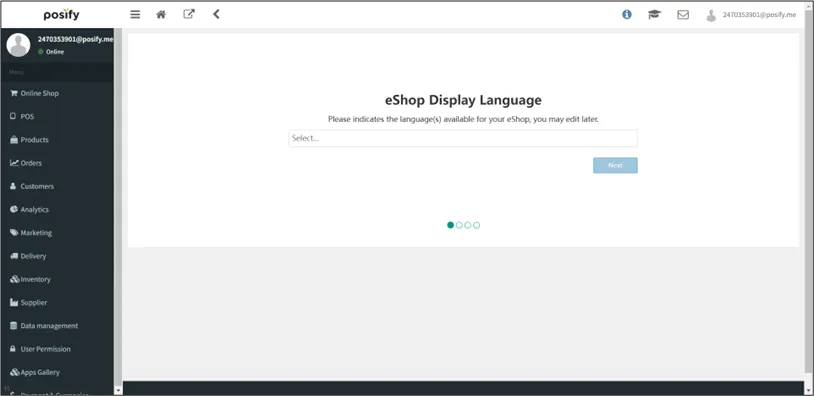Click the Online status indicator

51,52
